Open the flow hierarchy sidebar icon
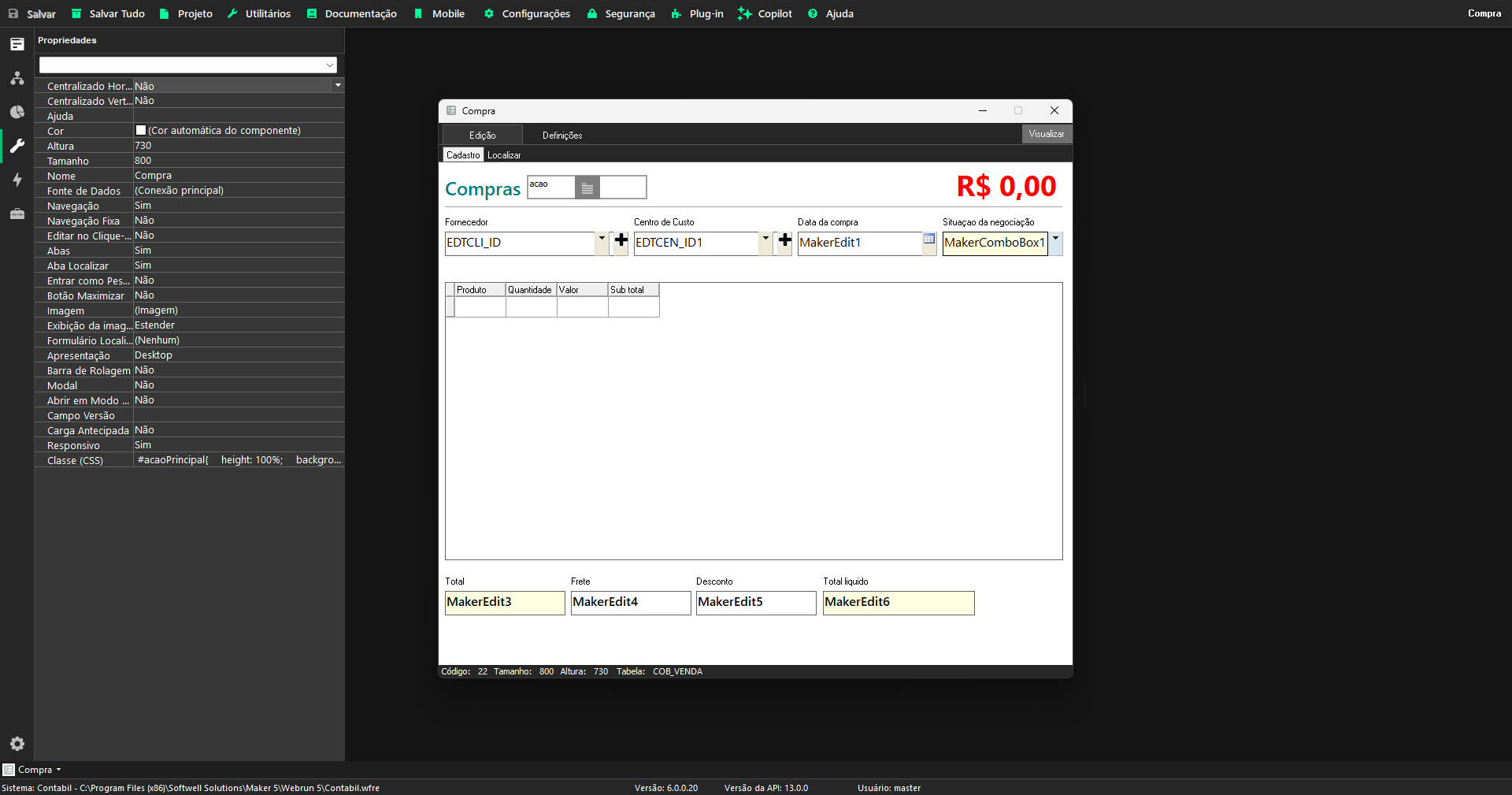Screen dimensions: 1512x795 17,78
